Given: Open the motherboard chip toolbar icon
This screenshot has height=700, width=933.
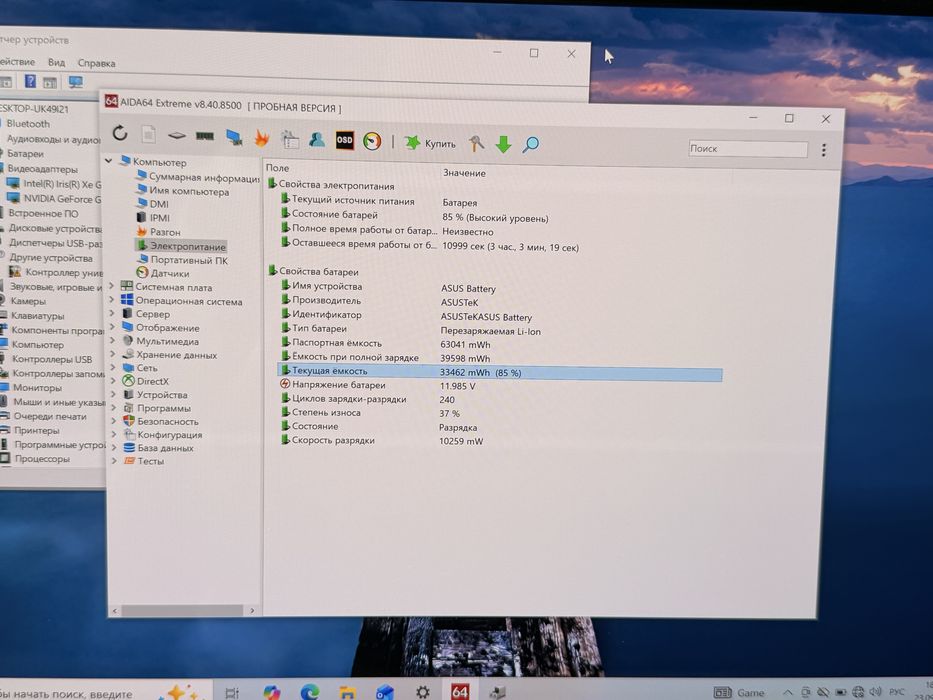Looking at the screenshot, I should click(x=177, y=136).
